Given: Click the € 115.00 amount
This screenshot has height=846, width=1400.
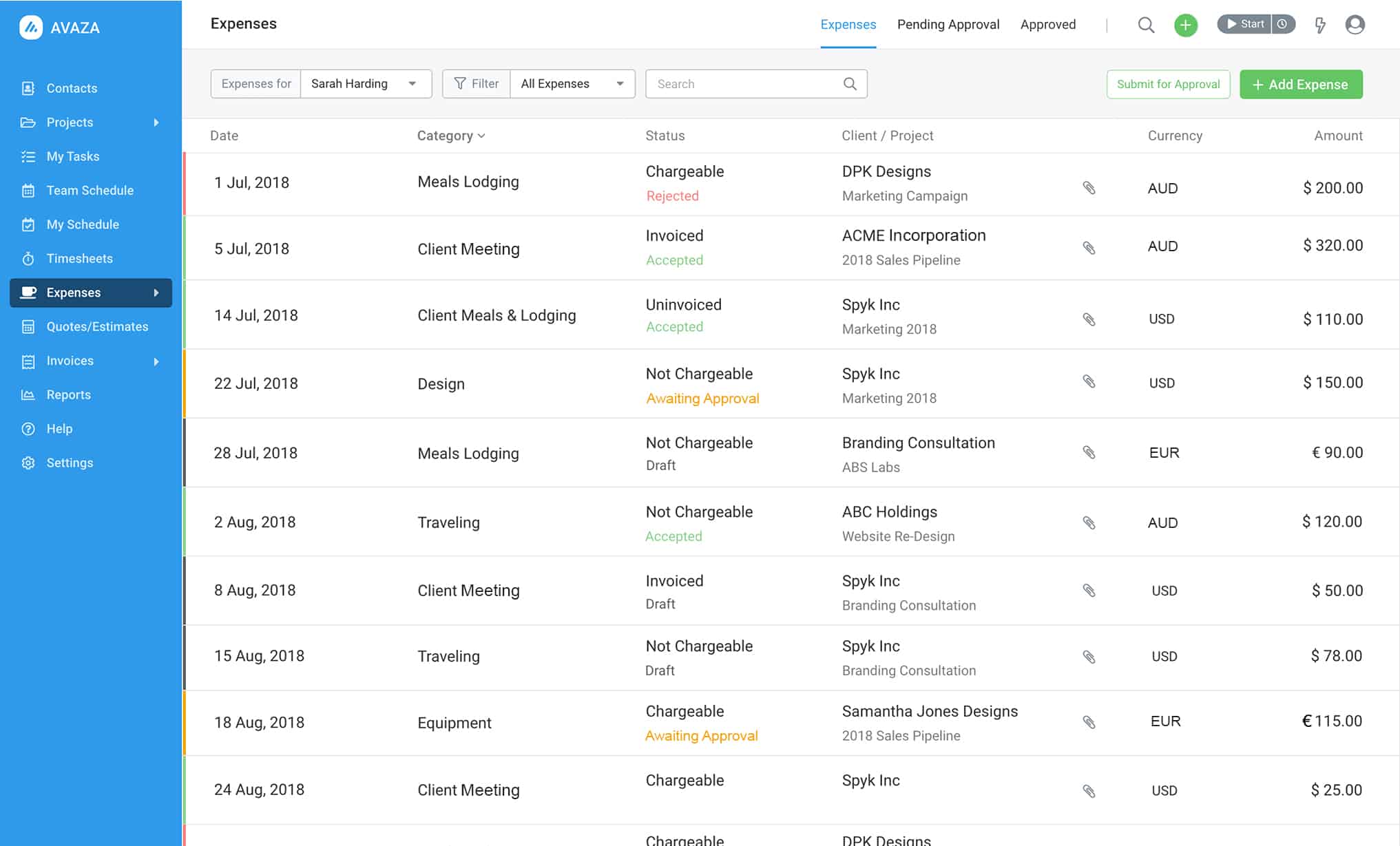Looking at the screenshot, I should coord(1332,721).
